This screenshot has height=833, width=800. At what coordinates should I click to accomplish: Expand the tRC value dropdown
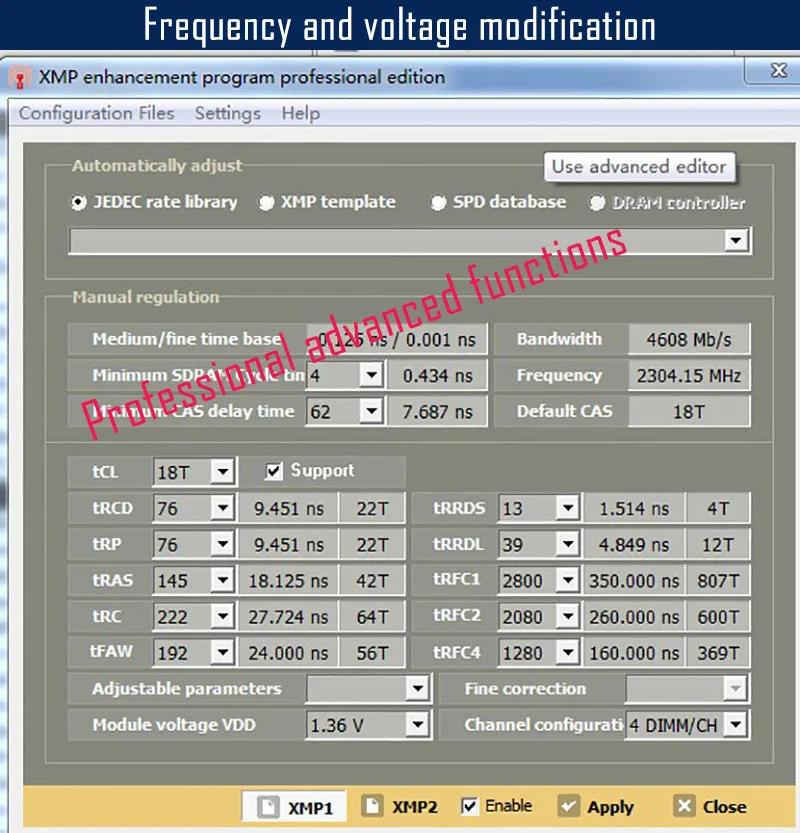(223, 616)
